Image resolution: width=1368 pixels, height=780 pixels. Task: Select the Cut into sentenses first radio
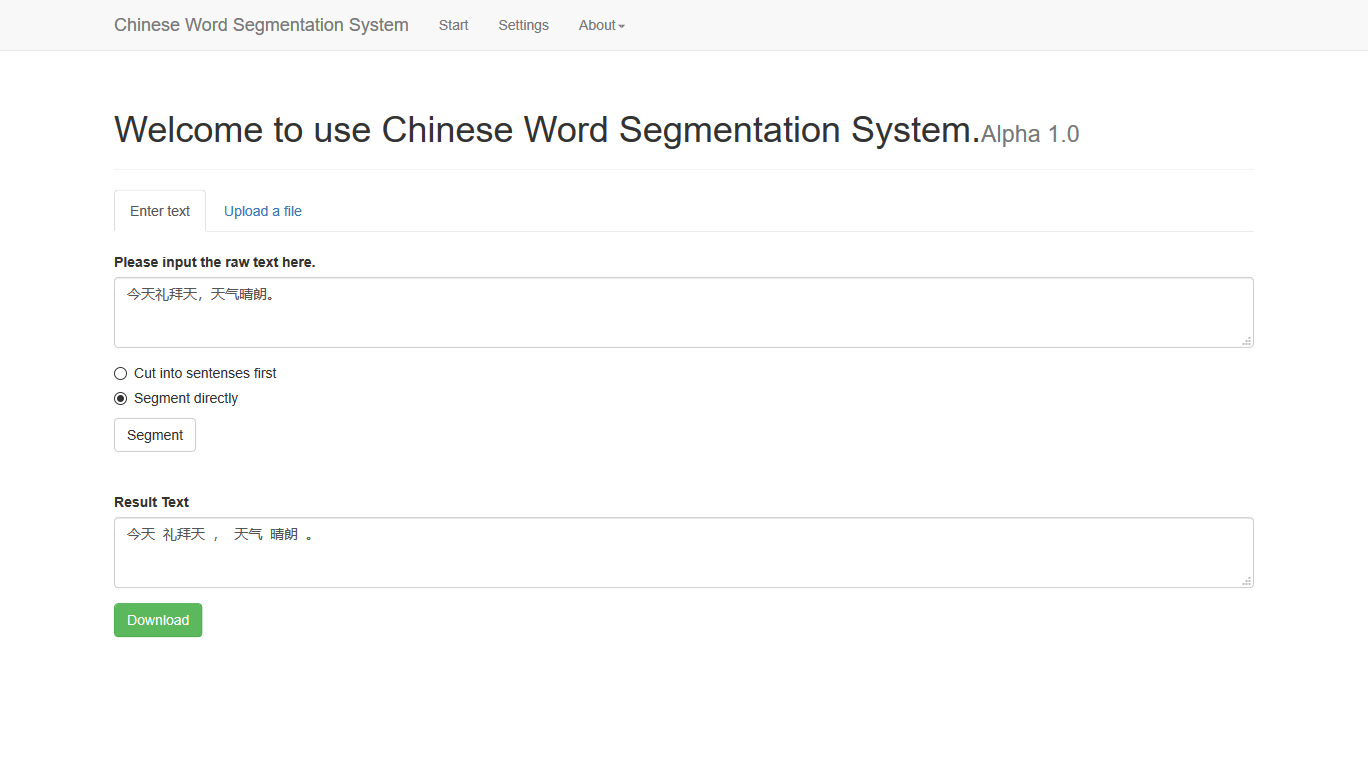tap(121, 373)
